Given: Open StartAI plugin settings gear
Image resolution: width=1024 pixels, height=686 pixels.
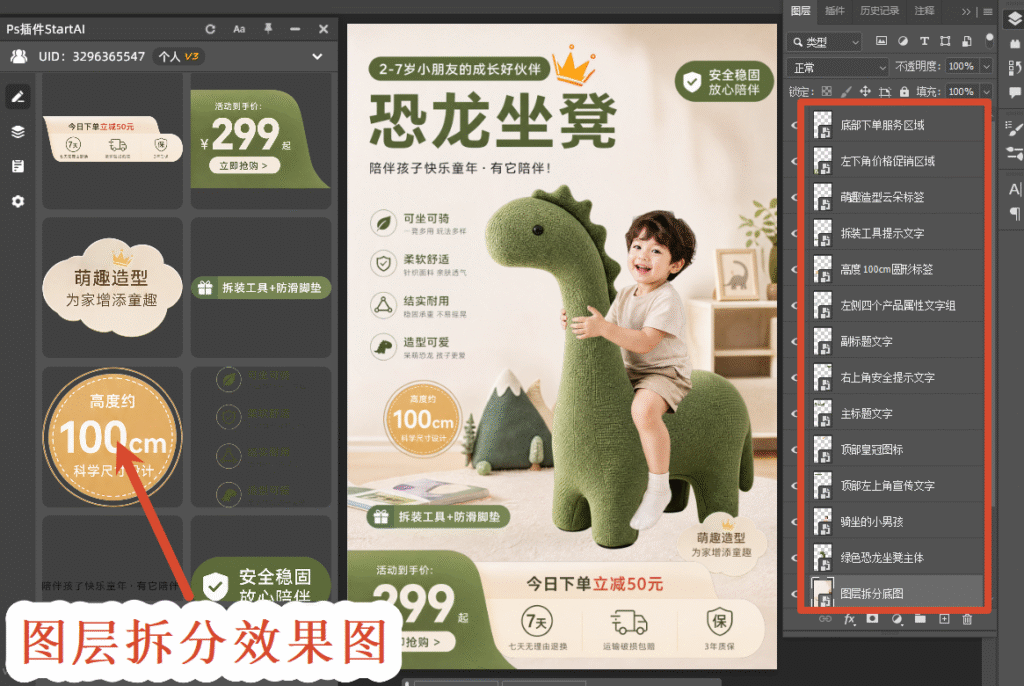Looking at the screenshot, I should point(18,201).
